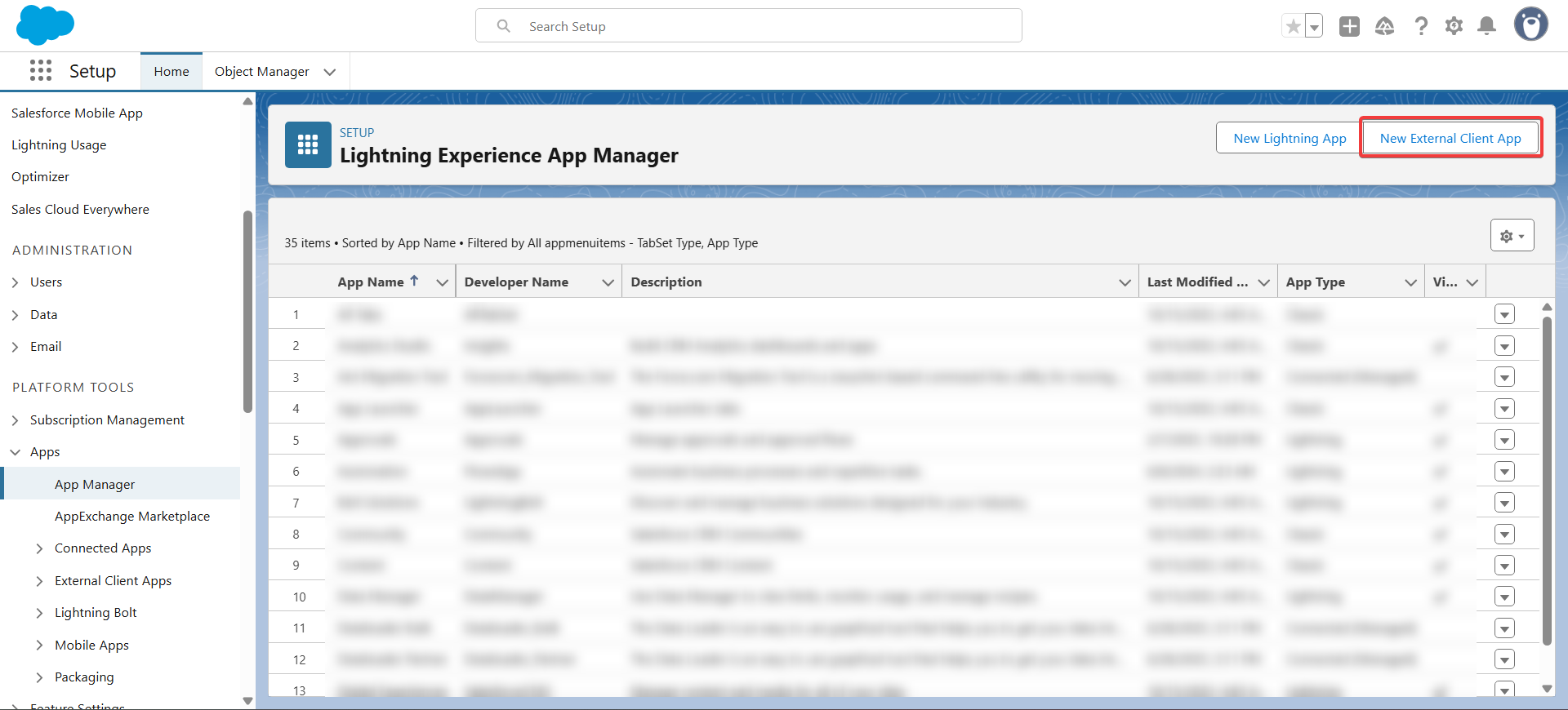Screen dimensions: 1568x710
Task: Open row 11 actions menu
Action: [1504, 628]
